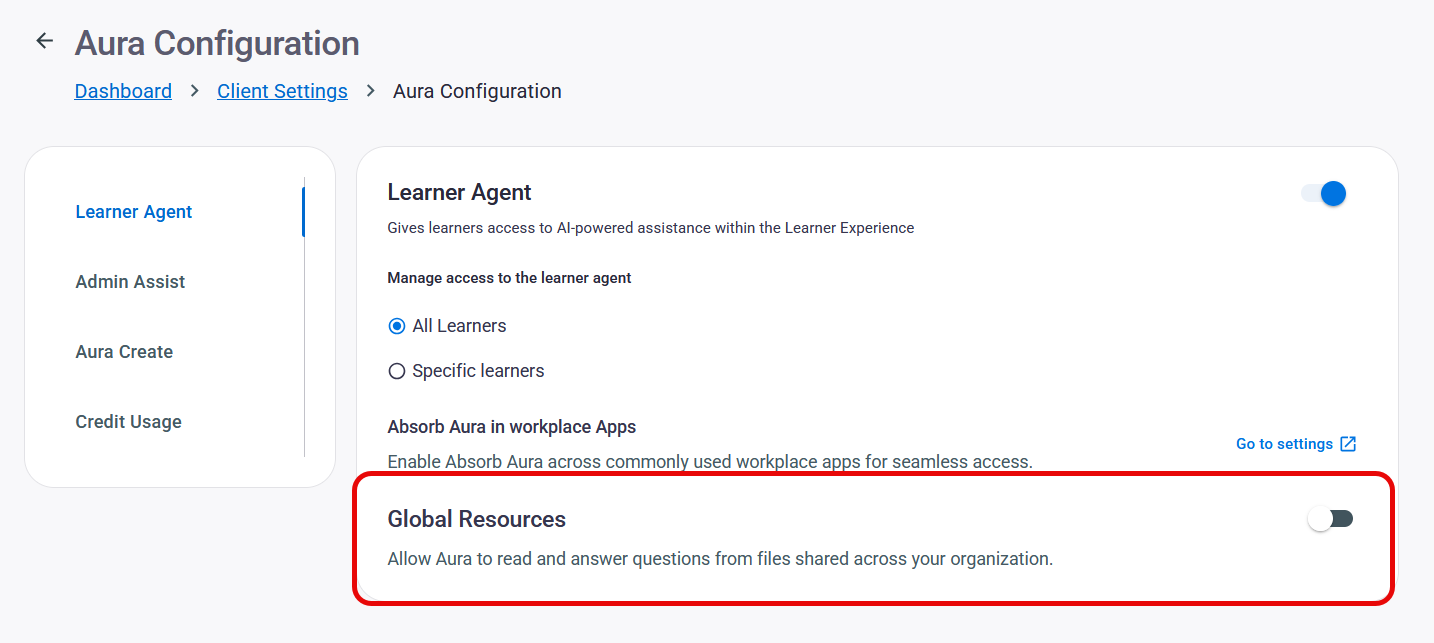Click the Enable Absorb Aura across description
The width and height of the screenshot is (1434, 643).
pos(709,462)
